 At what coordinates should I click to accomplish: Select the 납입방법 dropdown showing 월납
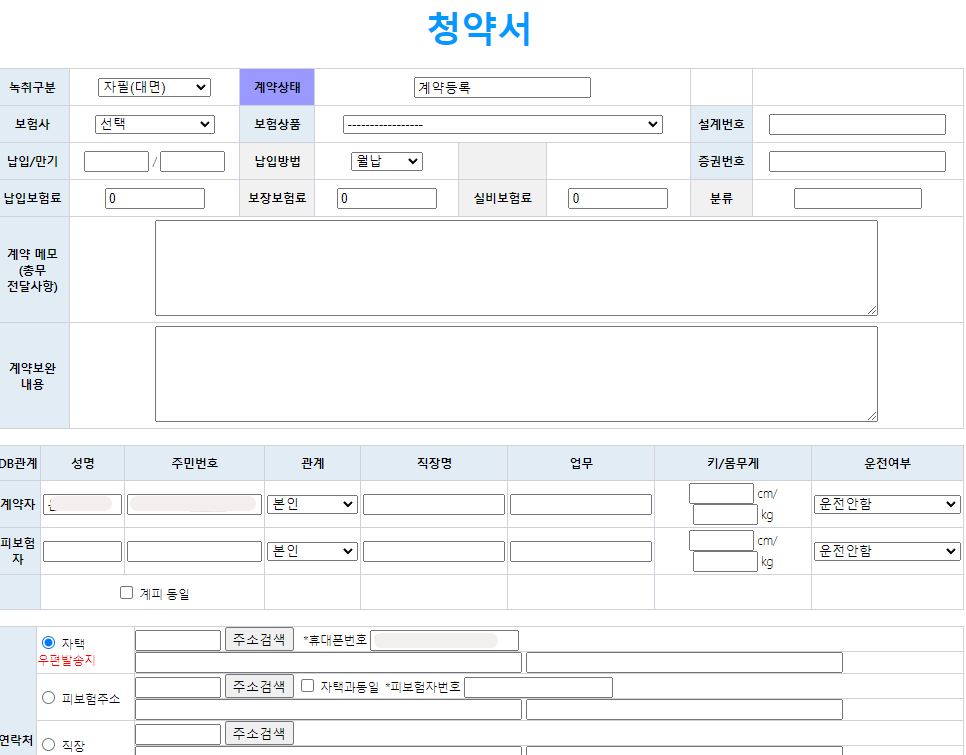386,161
